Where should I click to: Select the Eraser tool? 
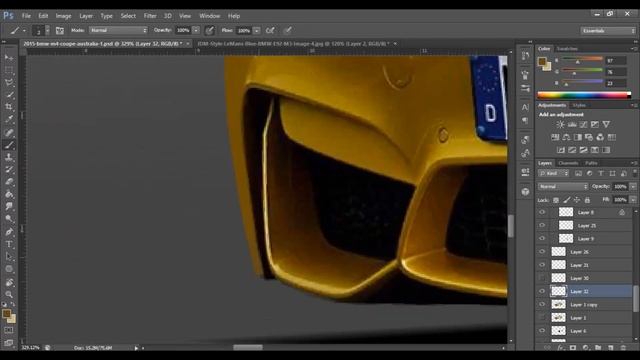coord(9,182)
